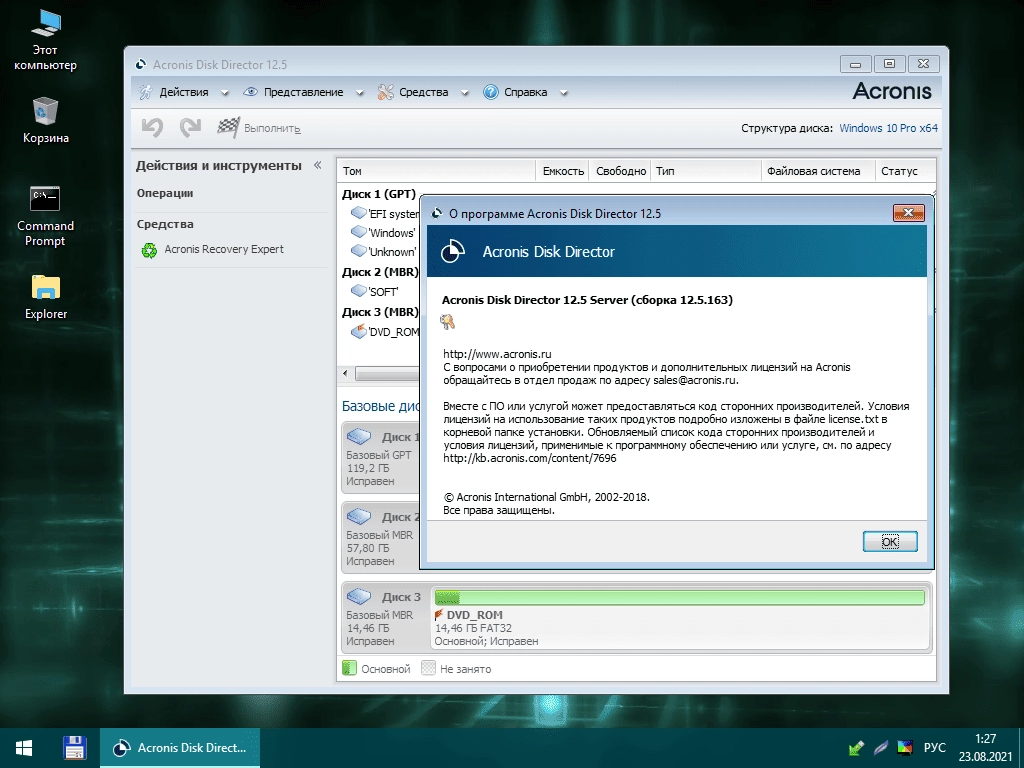The image size is (1024, 768).
Task: Click the colorful monitor tray icon
Action: coord(904,748)
